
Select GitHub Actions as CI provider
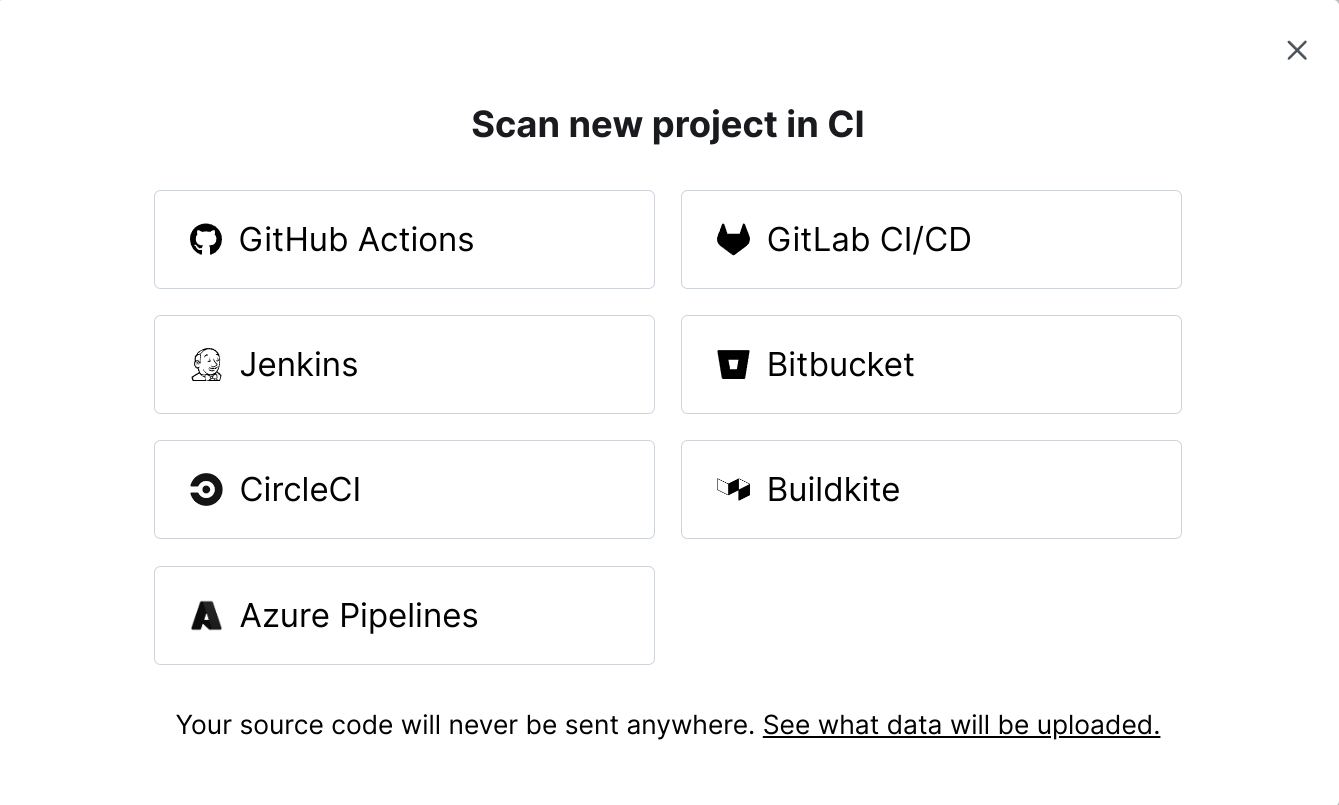click(404, 239)
